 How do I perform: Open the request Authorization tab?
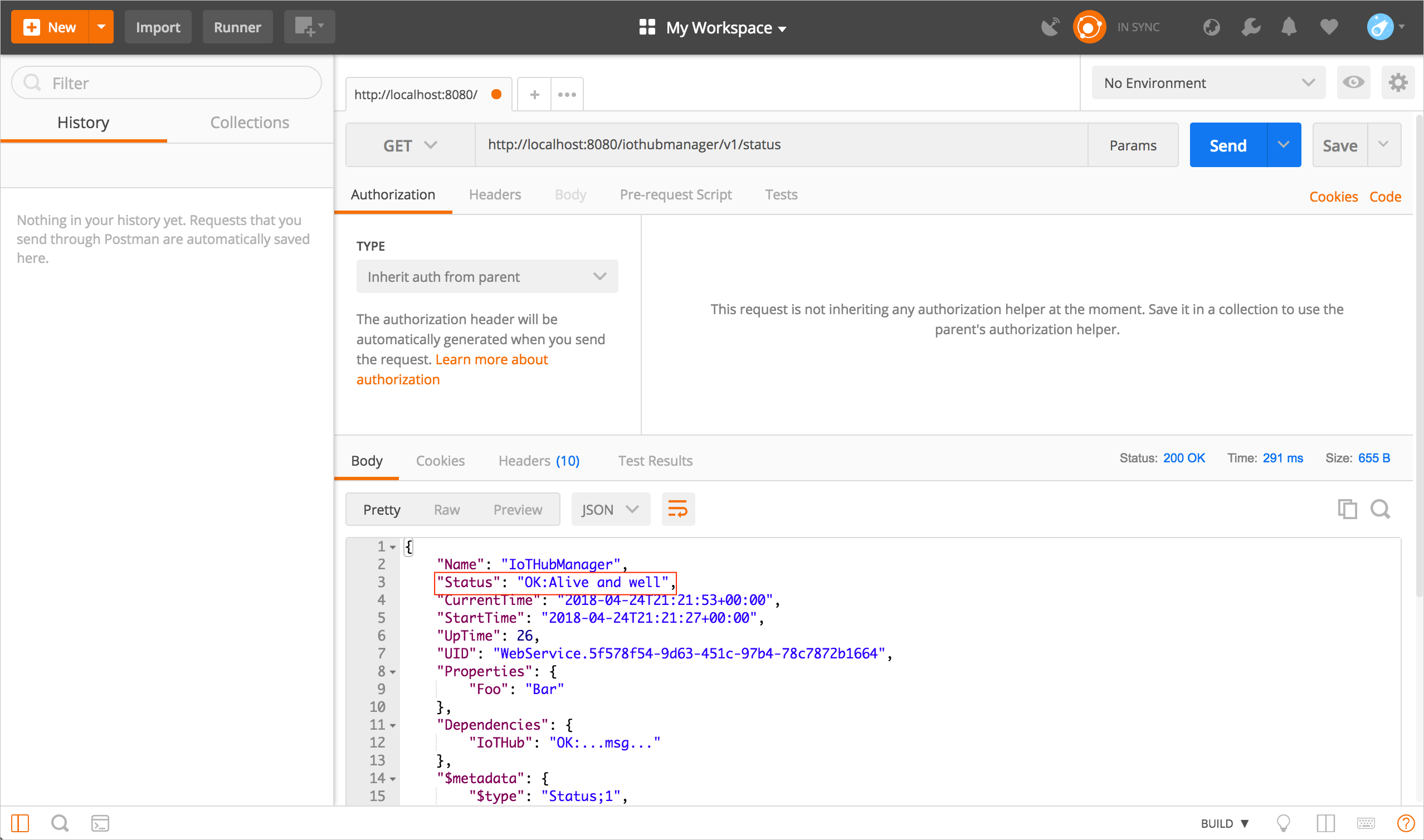pyautogui.click(x=393, y=195)
